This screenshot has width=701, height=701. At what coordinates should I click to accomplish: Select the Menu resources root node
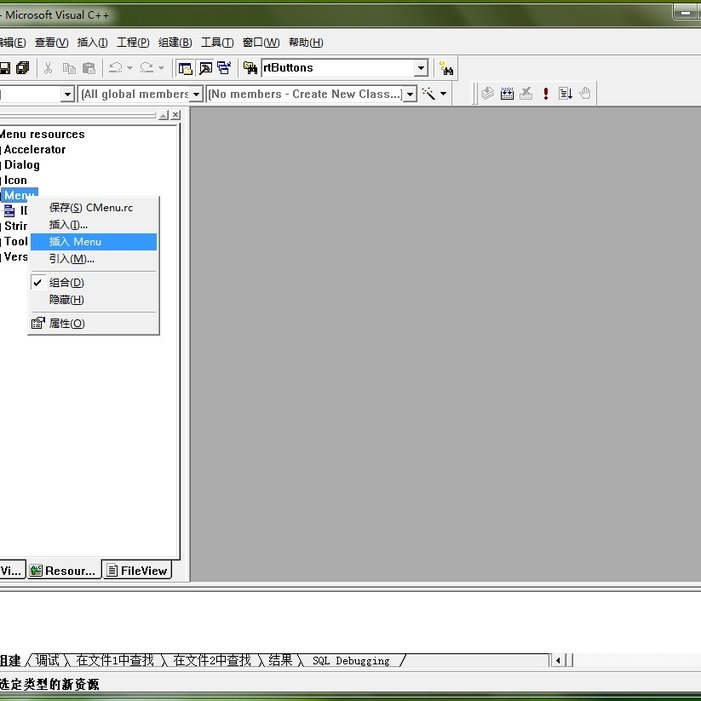point(42,134)
